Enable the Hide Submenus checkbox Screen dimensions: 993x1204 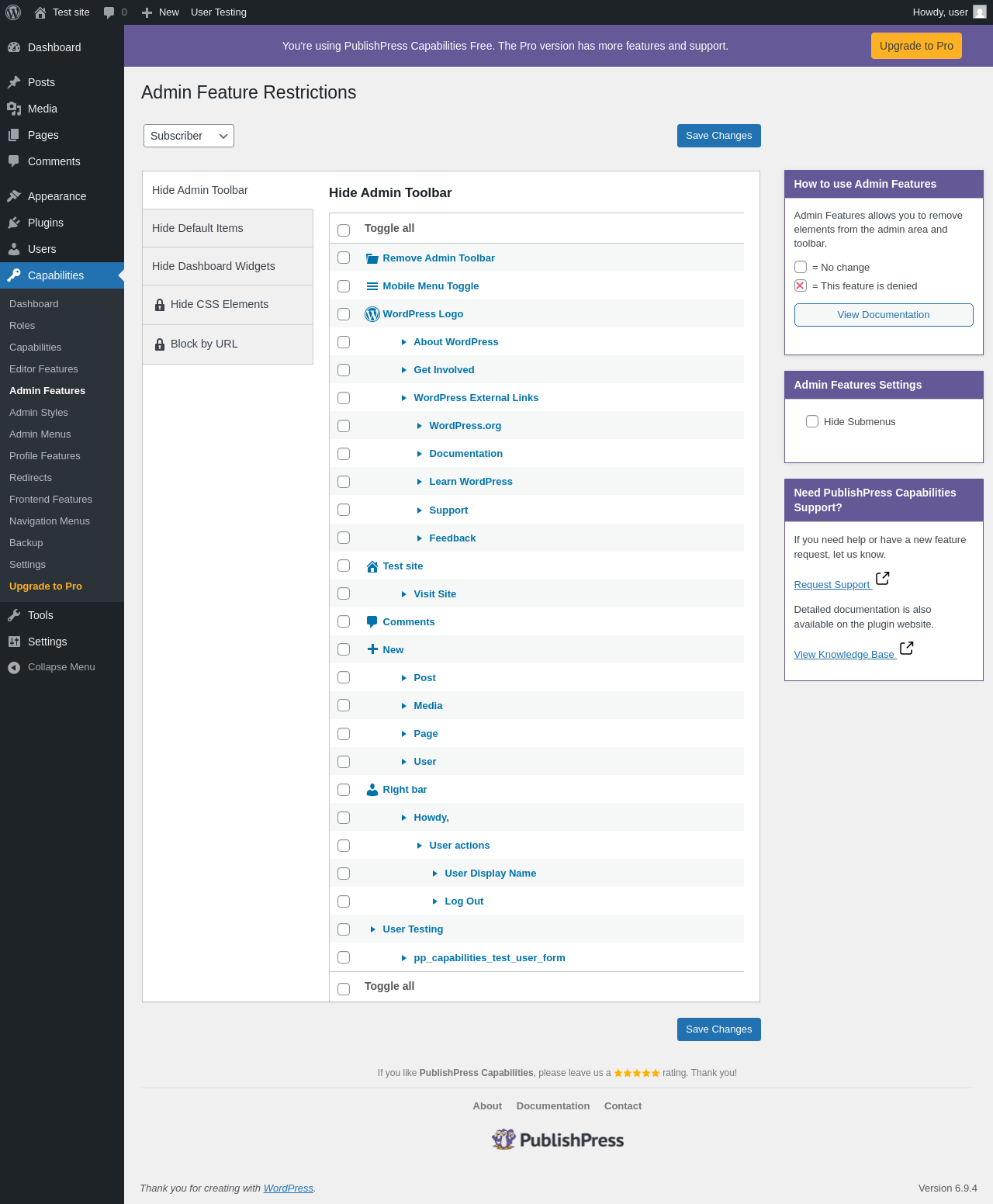pos(812,421)
